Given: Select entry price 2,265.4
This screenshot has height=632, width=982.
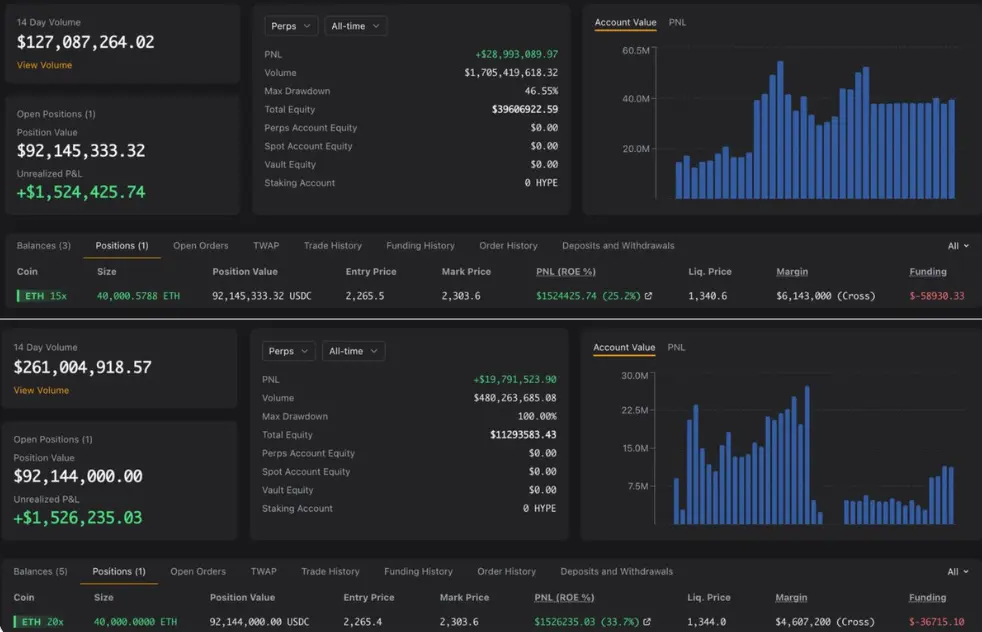Looking at the screenshot, I should point(363,621).
